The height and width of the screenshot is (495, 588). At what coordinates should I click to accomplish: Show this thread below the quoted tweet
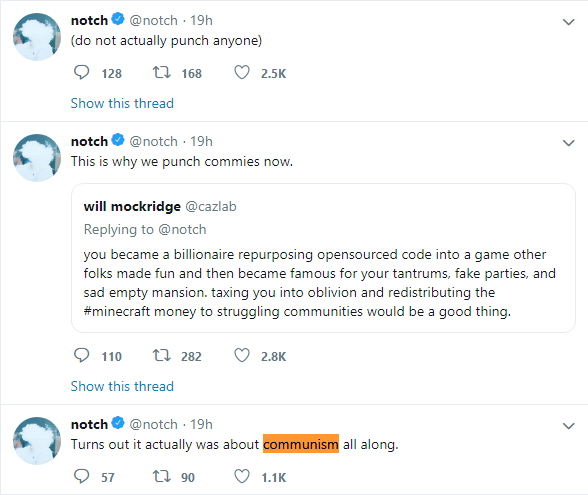[x=122, y=386]
